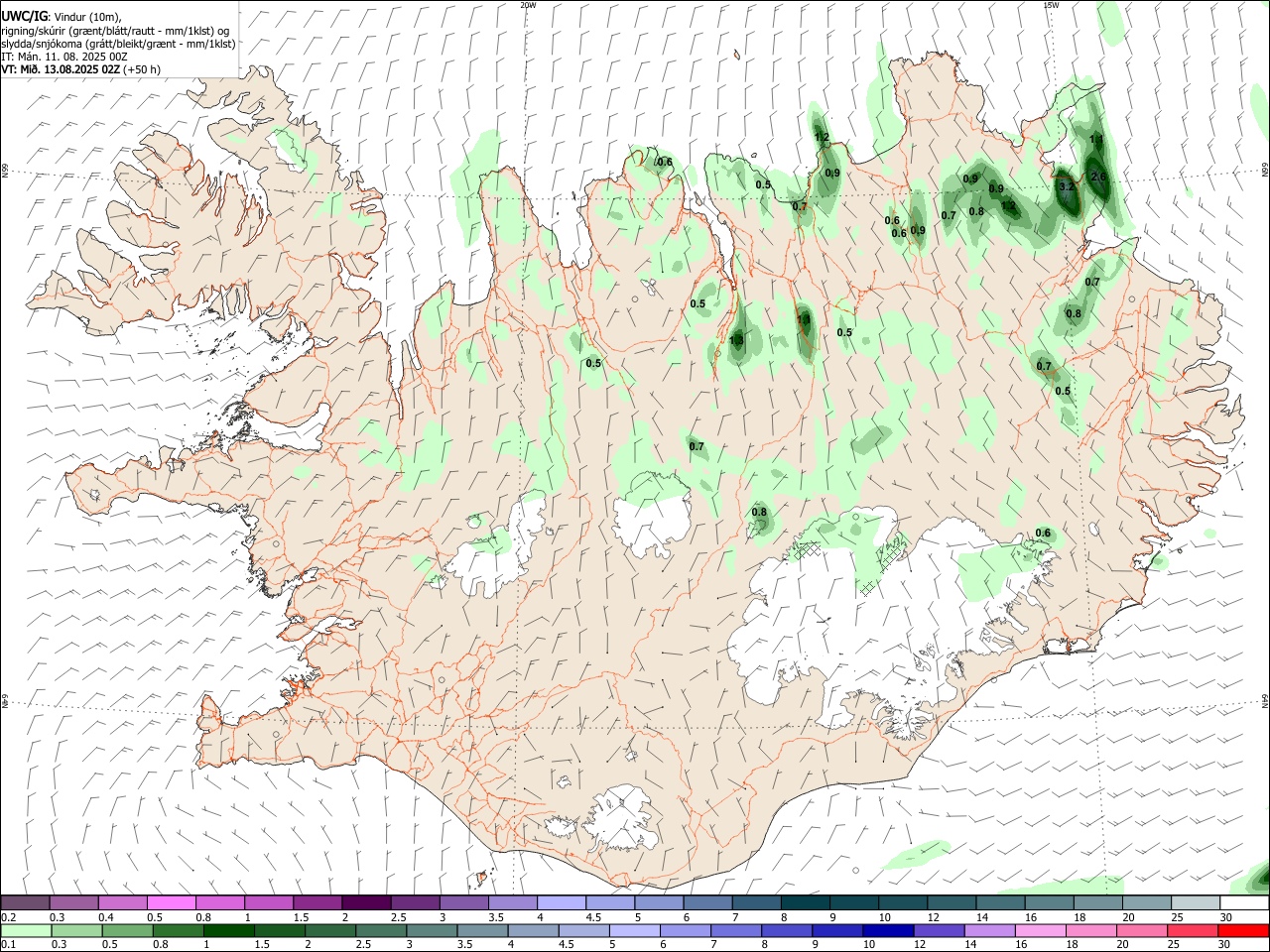Select the palest green 0.1 swatch in lower legend row
Viewport: 1270px width, 952px height.
click(26, 931)
